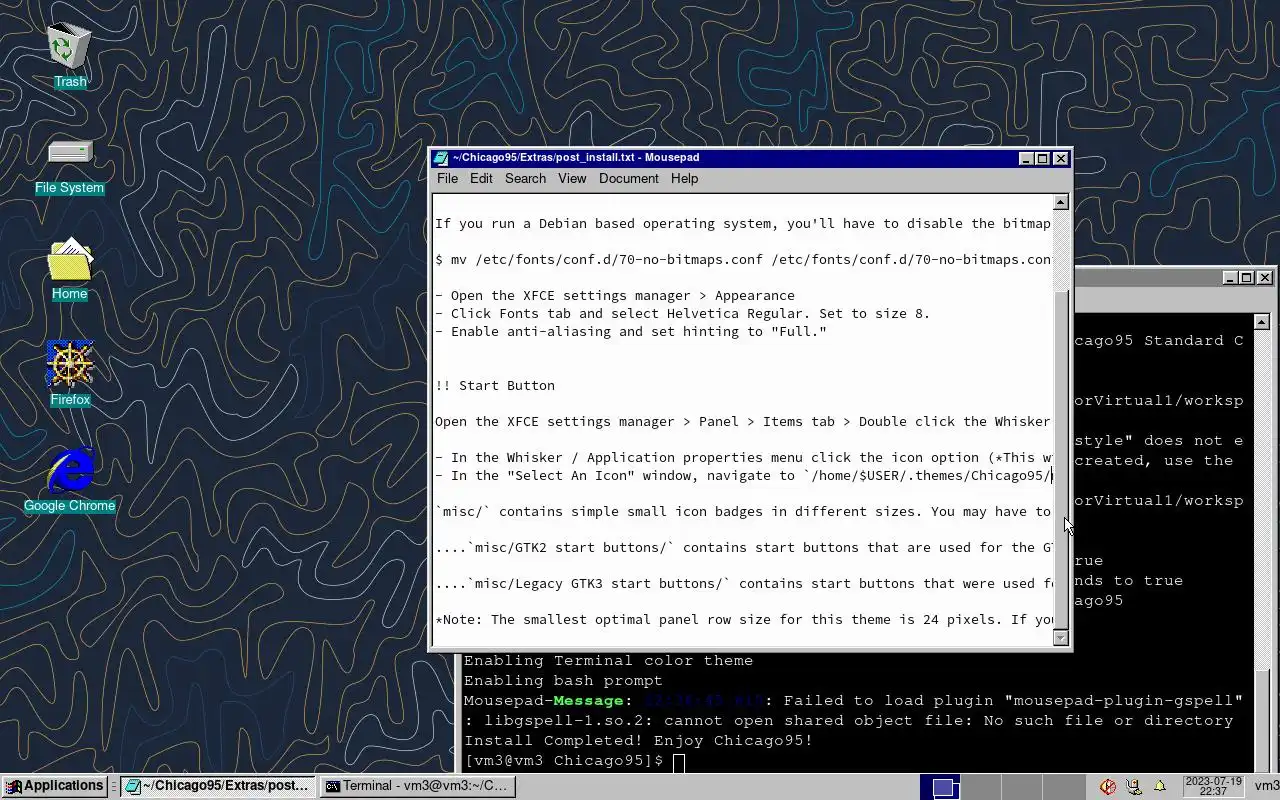Switch to the second workspace in pager
The height and width of the screenshot is (800, 1280).
(980, 787)
